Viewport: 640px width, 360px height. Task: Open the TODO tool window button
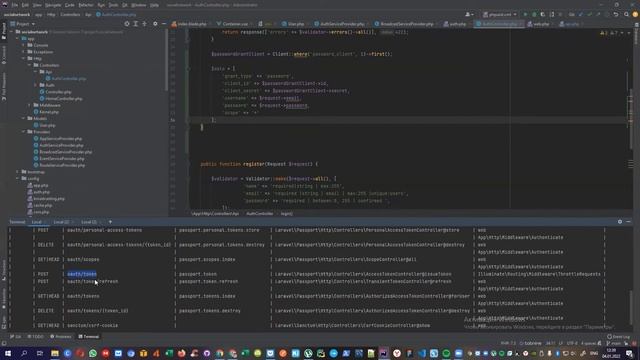36,337
